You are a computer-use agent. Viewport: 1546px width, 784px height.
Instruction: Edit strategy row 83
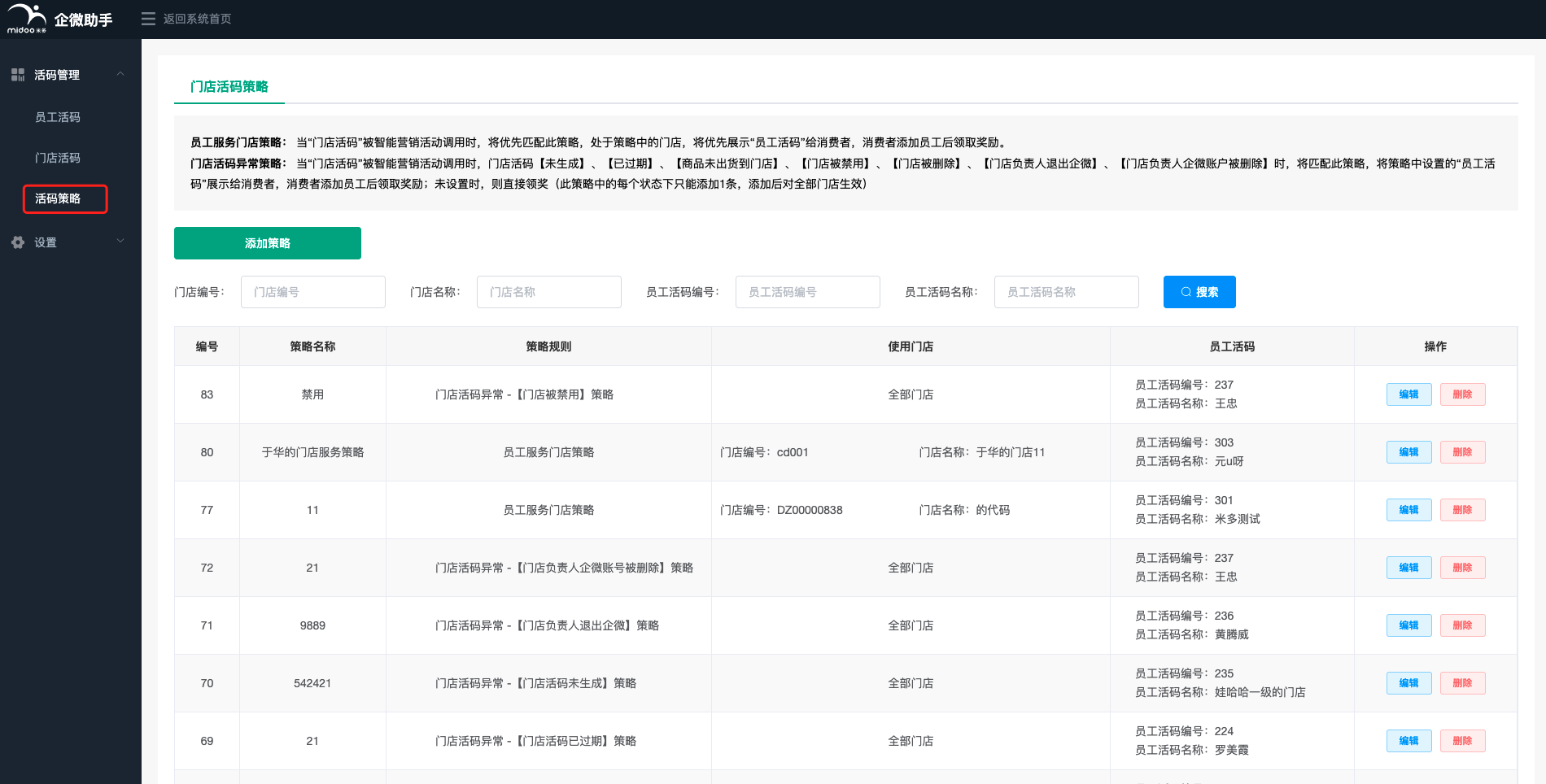pos(1409,394)
